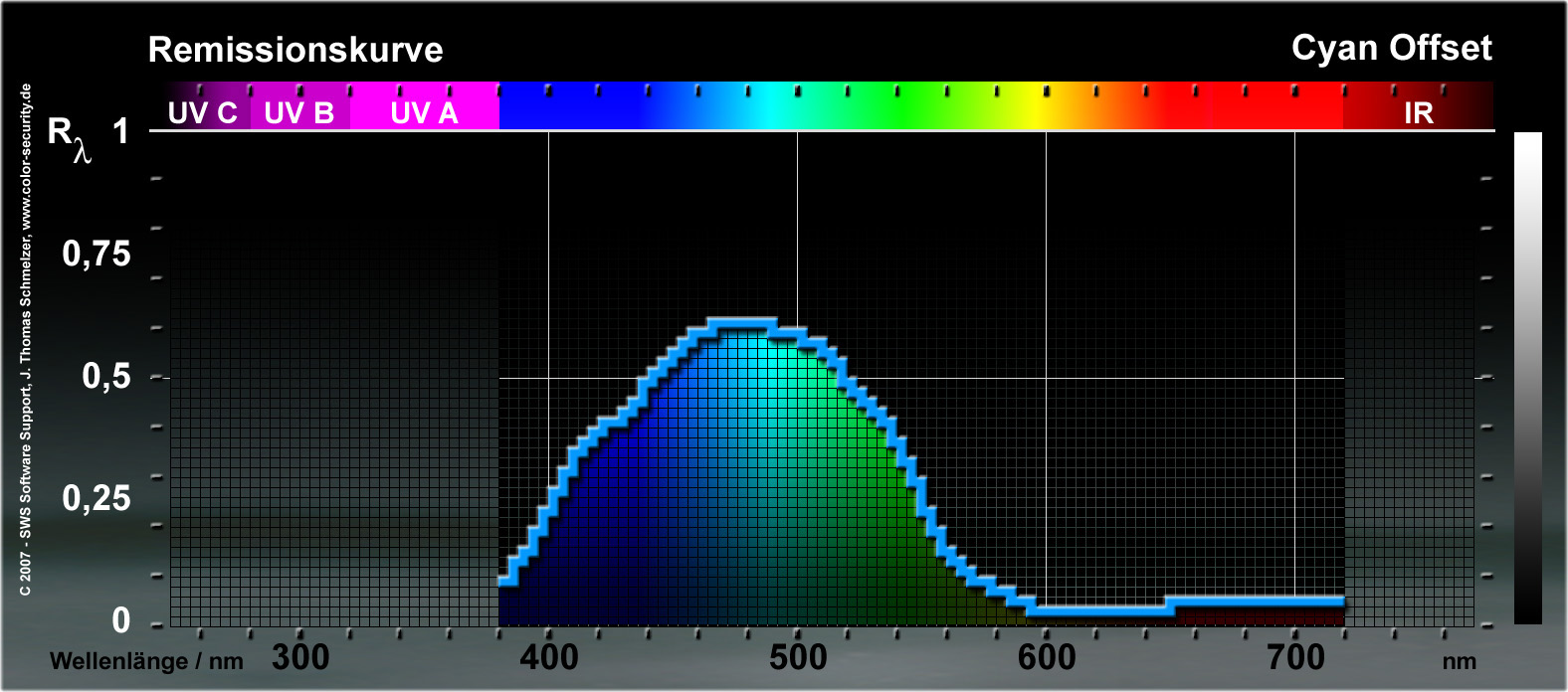
Task: Pick the yellow area of spectrum bar
Action: (1045, 107)
